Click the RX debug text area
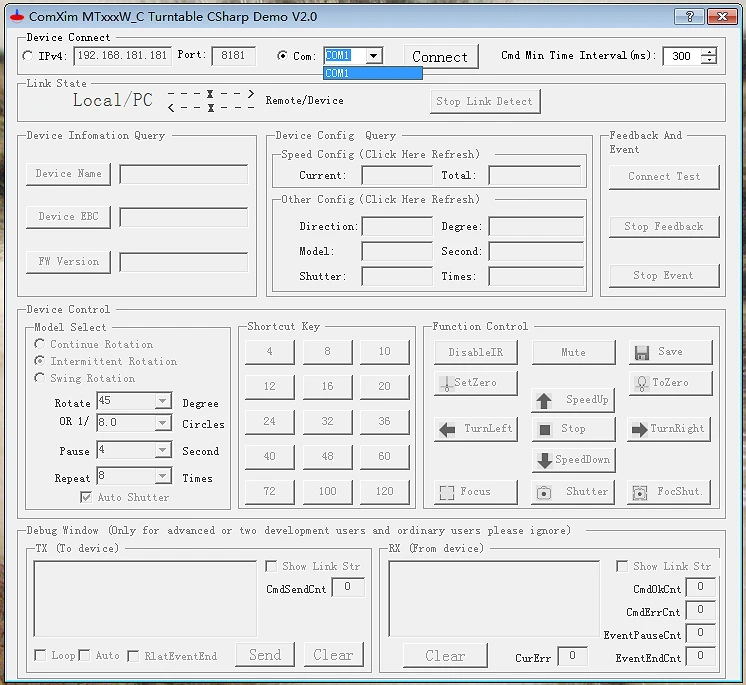The width and height of the screenshot is (746, 685). 494,599
